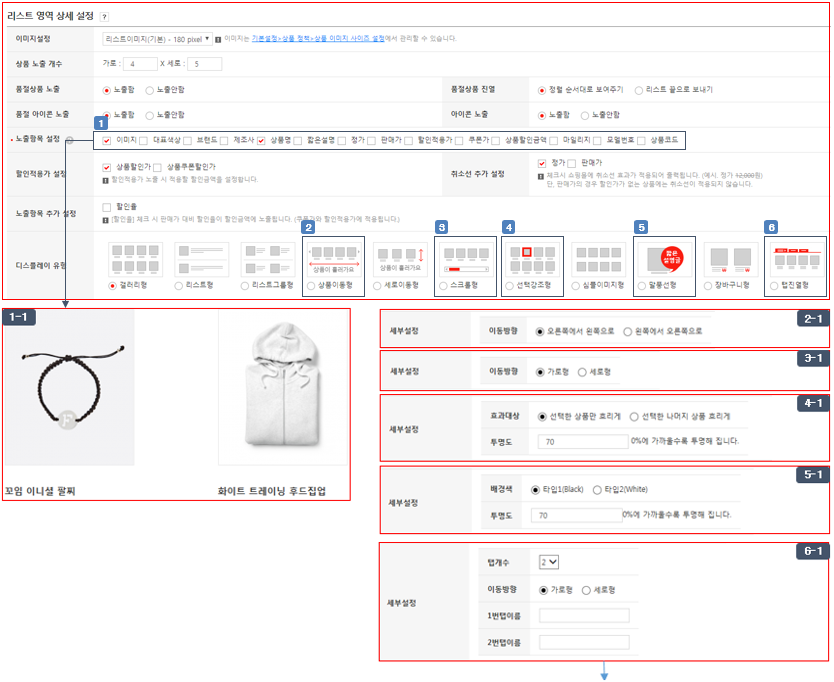Screen dimensions: 834x682
Task: Open the 탭개수 tab count dropdown
Action: tap(549, 562)
